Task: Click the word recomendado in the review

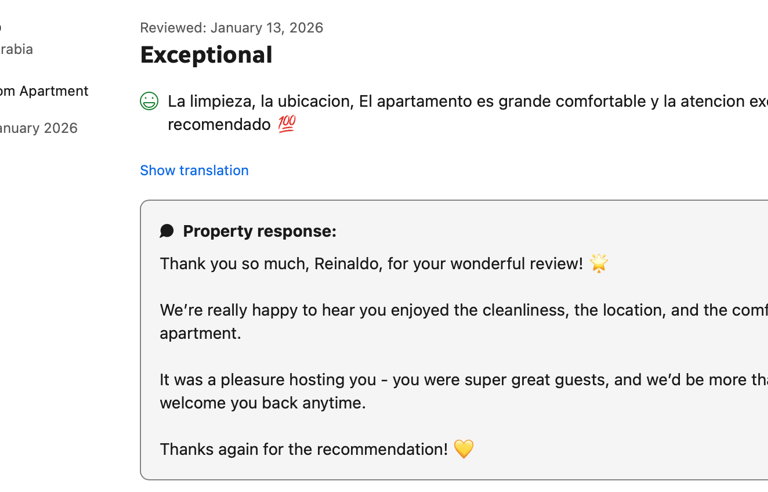Action: pos(219,124)
